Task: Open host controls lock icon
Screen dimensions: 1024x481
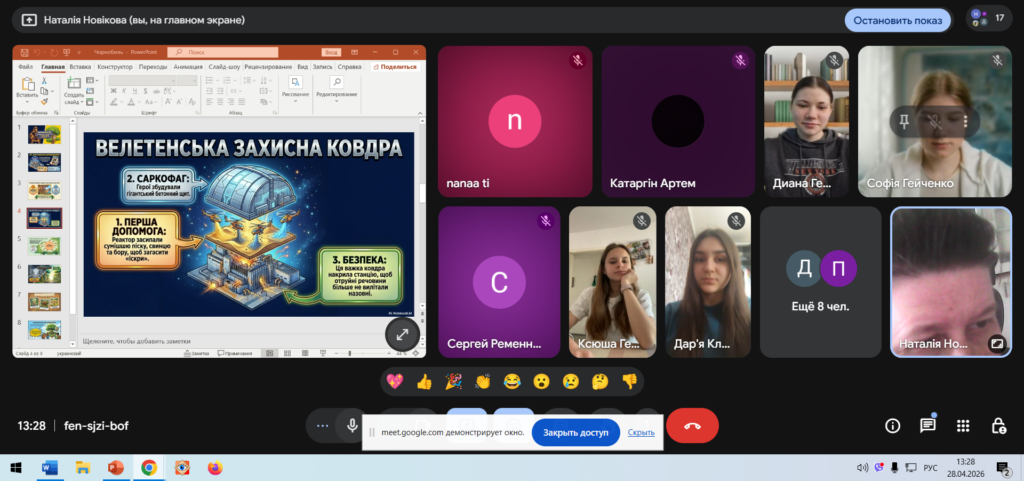Action: click(x=997, y=425)
